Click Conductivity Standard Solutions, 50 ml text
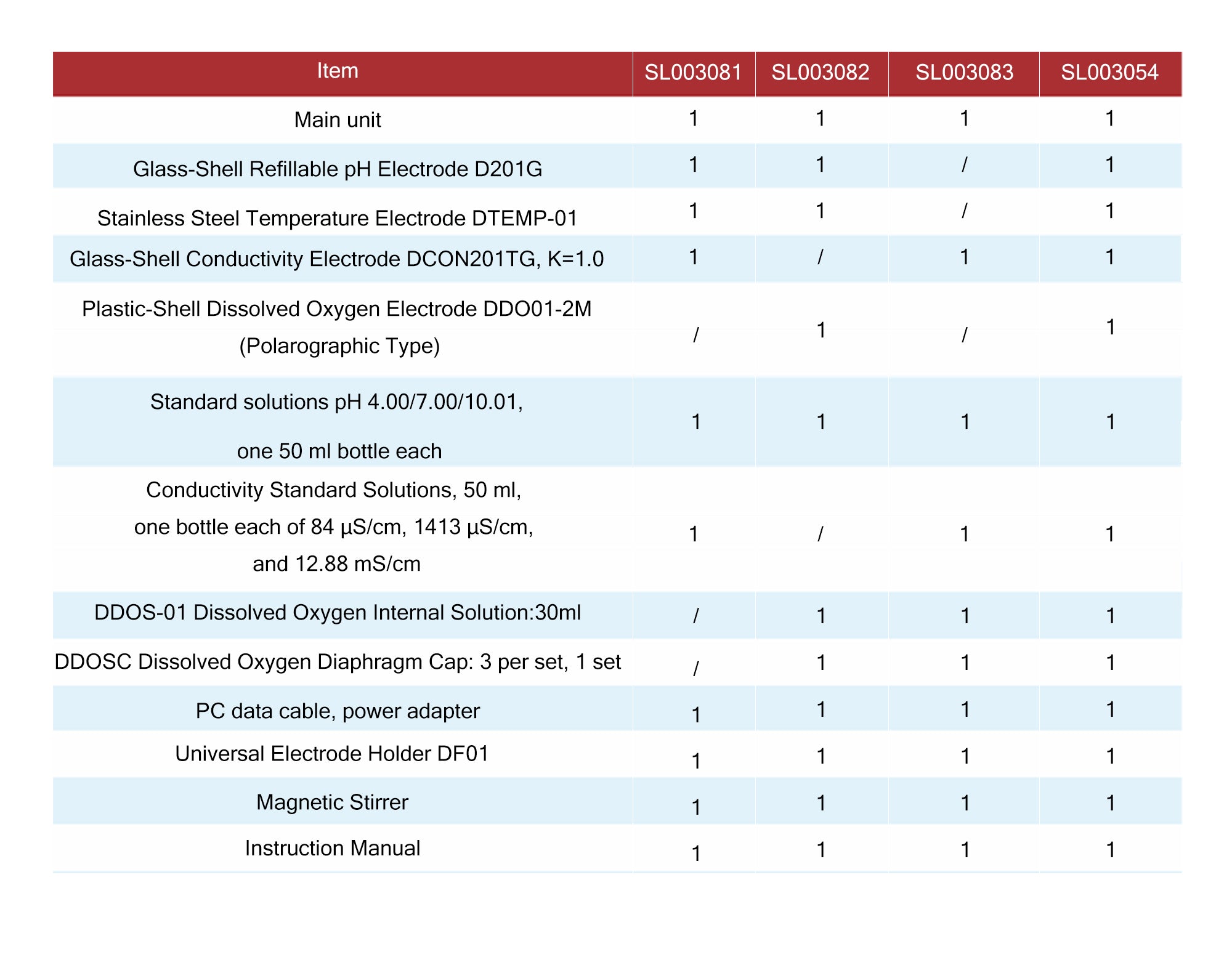Image resolution: width=1232 pixels, height=965 pixels. [x=334, y=490]
